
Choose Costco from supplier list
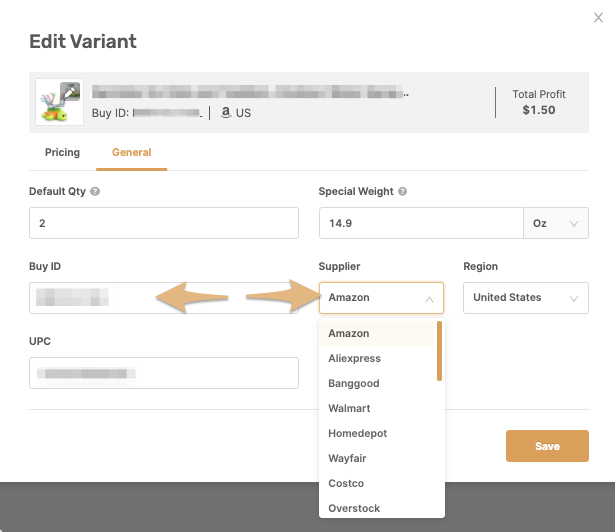click(x=378, y=483)
